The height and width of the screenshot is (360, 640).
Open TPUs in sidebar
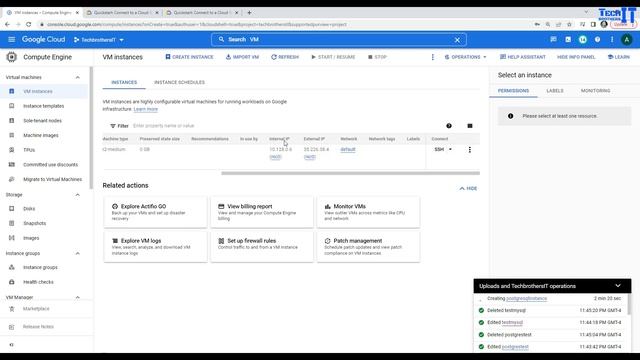coord(44,150)
